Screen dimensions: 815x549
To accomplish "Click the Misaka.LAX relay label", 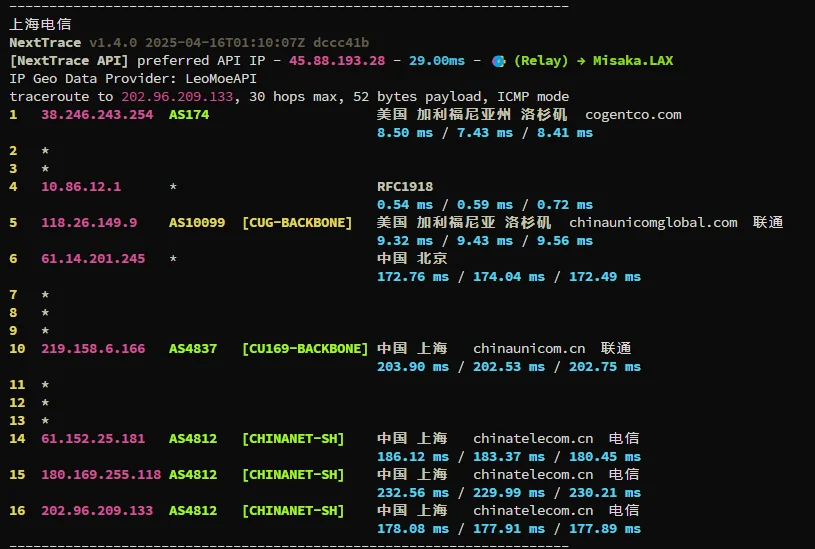I will [633, 61].
